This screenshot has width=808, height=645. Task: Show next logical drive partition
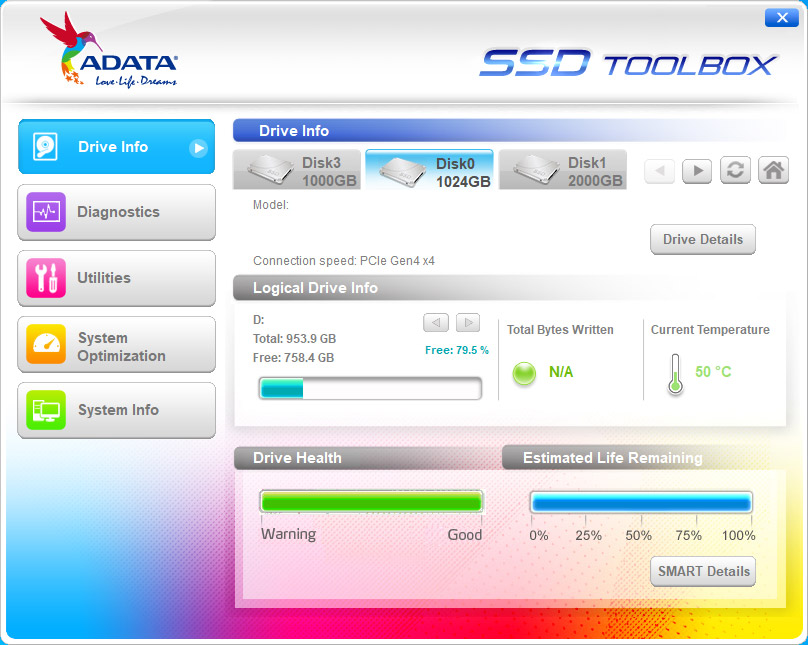pos(468,323)
